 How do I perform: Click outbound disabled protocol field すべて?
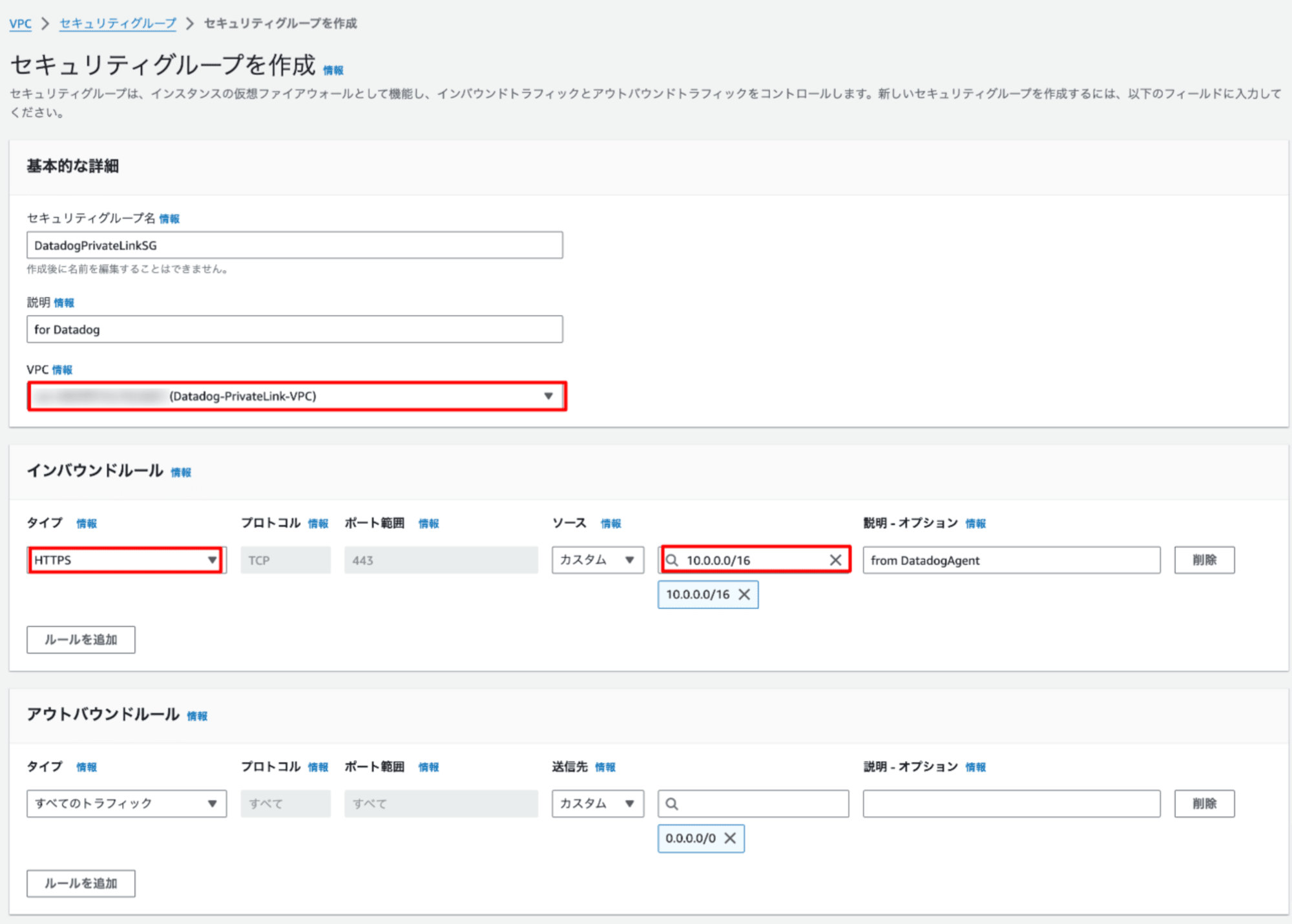(286, 804)
